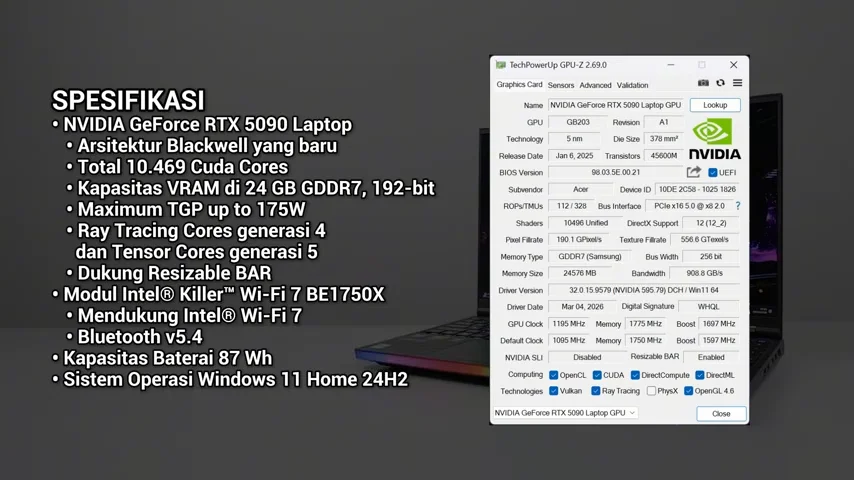
Task: Enable the PhysX checkbox
Action: point(651,391)
